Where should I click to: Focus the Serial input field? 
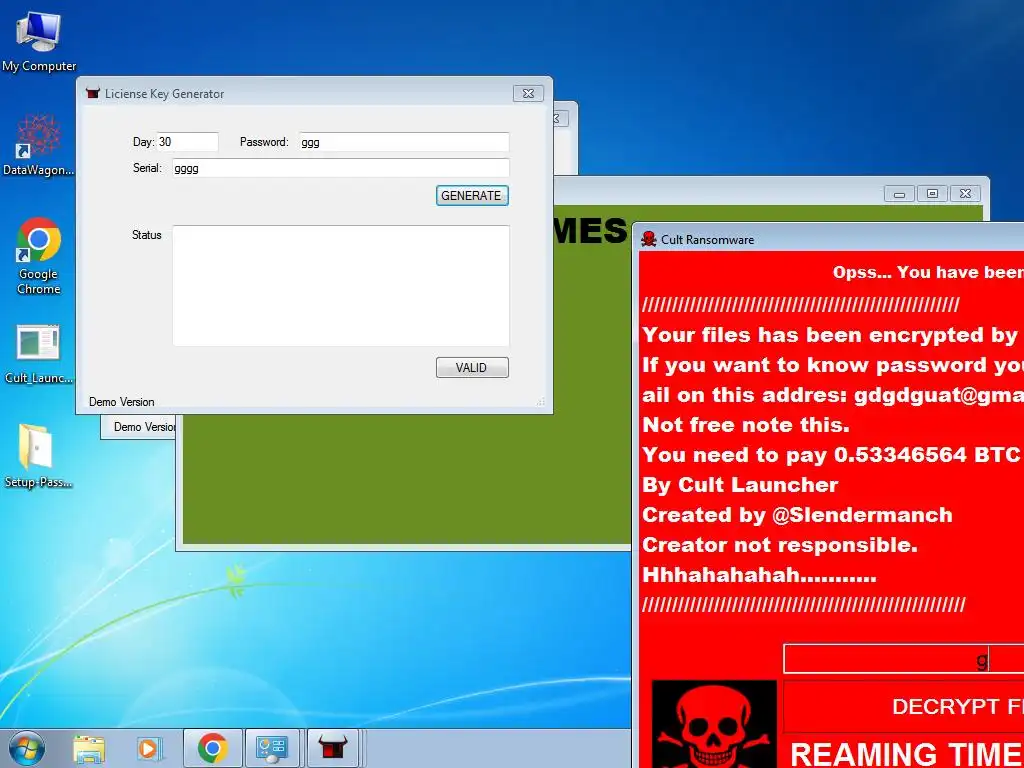(340, 168)
